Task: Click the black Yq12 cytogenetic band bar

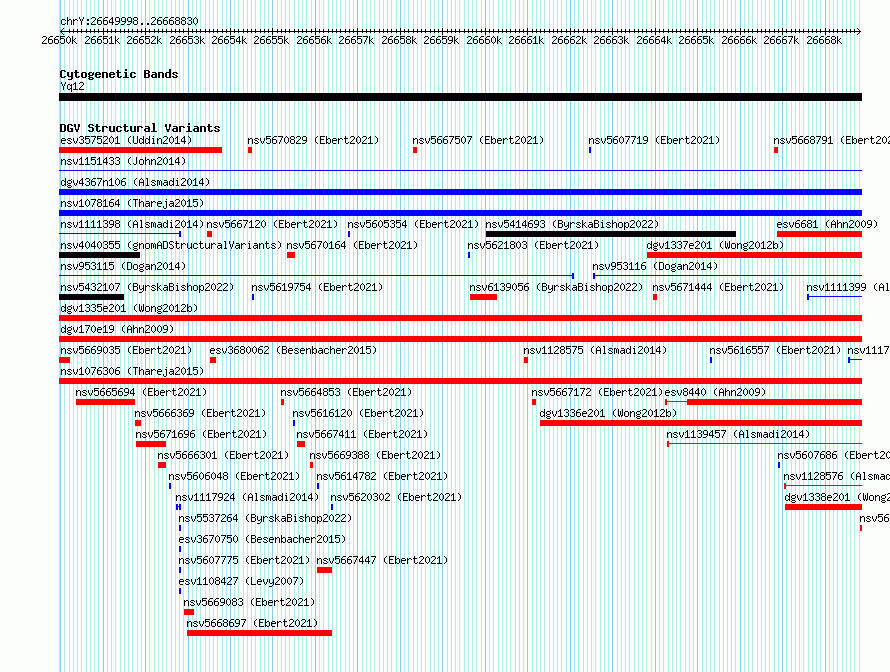Action: [x=460, y=97]
